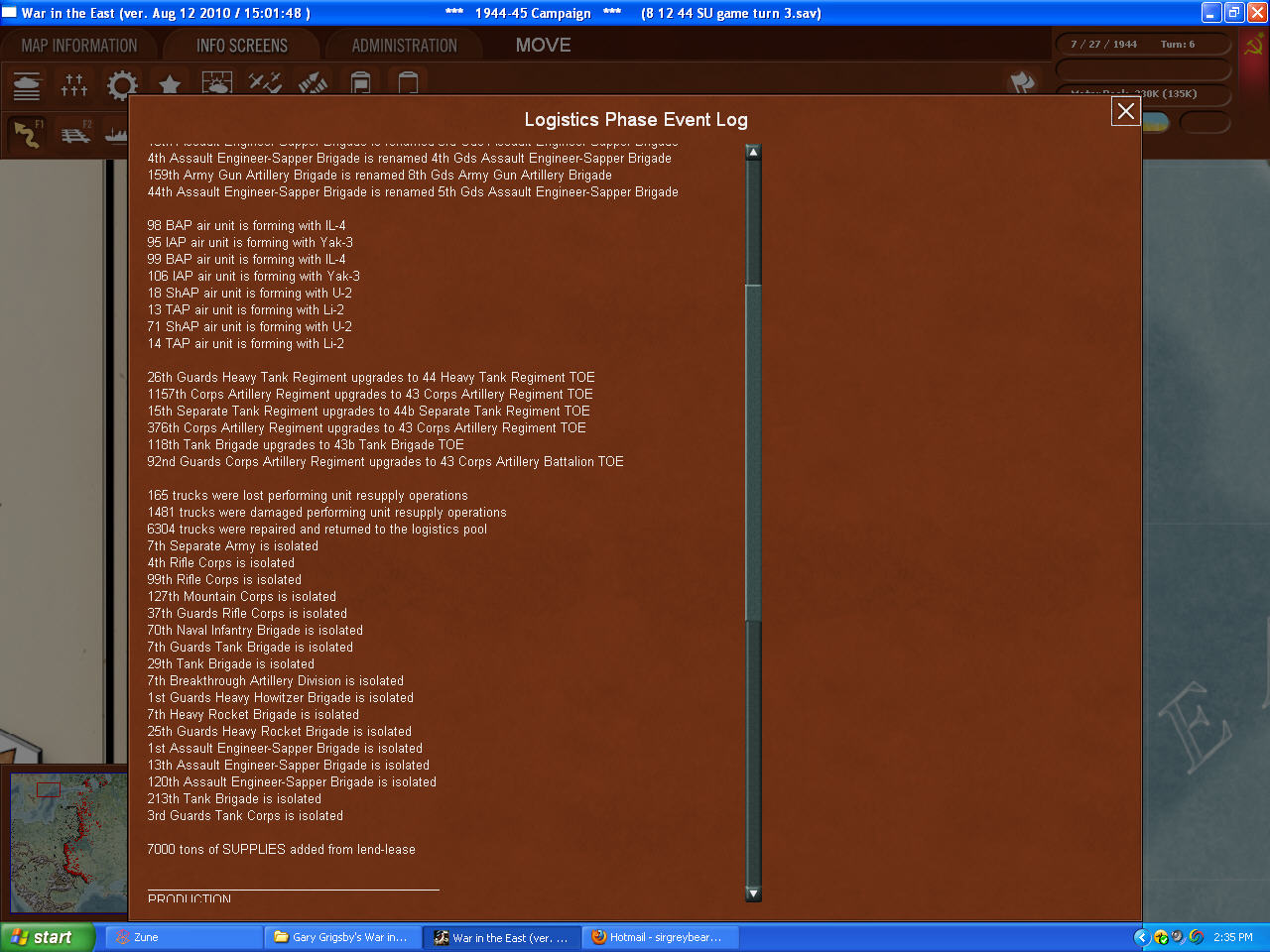Expand hidden system tray icons arrow
Image resolution: width=1270 pixels, height=952 pixels.
click(1142, 937)
